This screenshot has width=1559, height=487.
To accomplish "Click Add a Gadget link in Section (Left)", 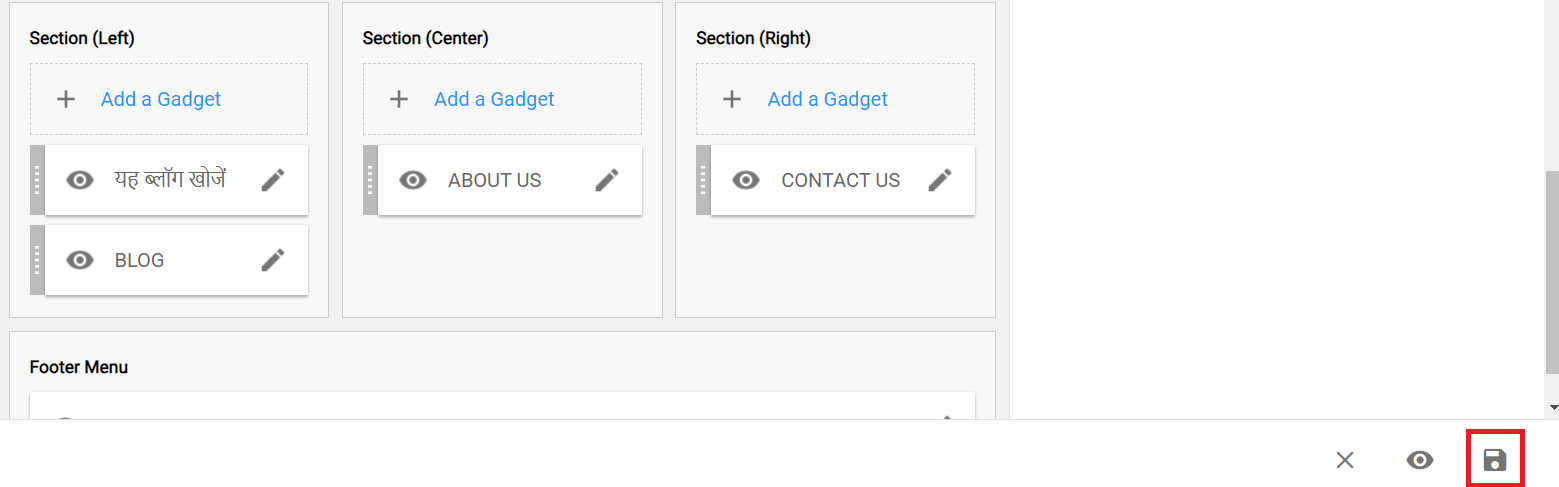I will coord(161,99).
